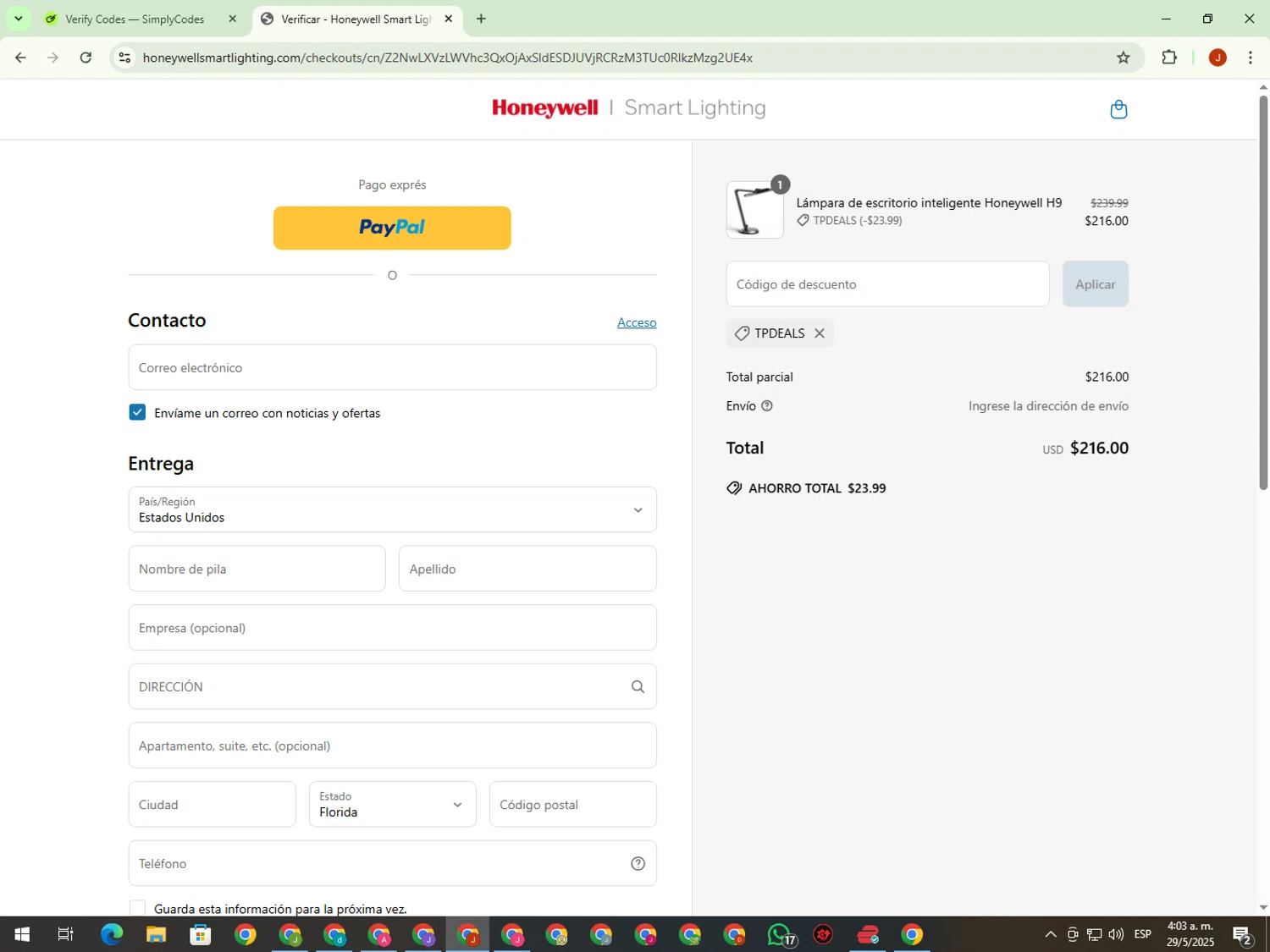Open File Explorer from taskbar

pyautogui.click(x=156, y=934)
